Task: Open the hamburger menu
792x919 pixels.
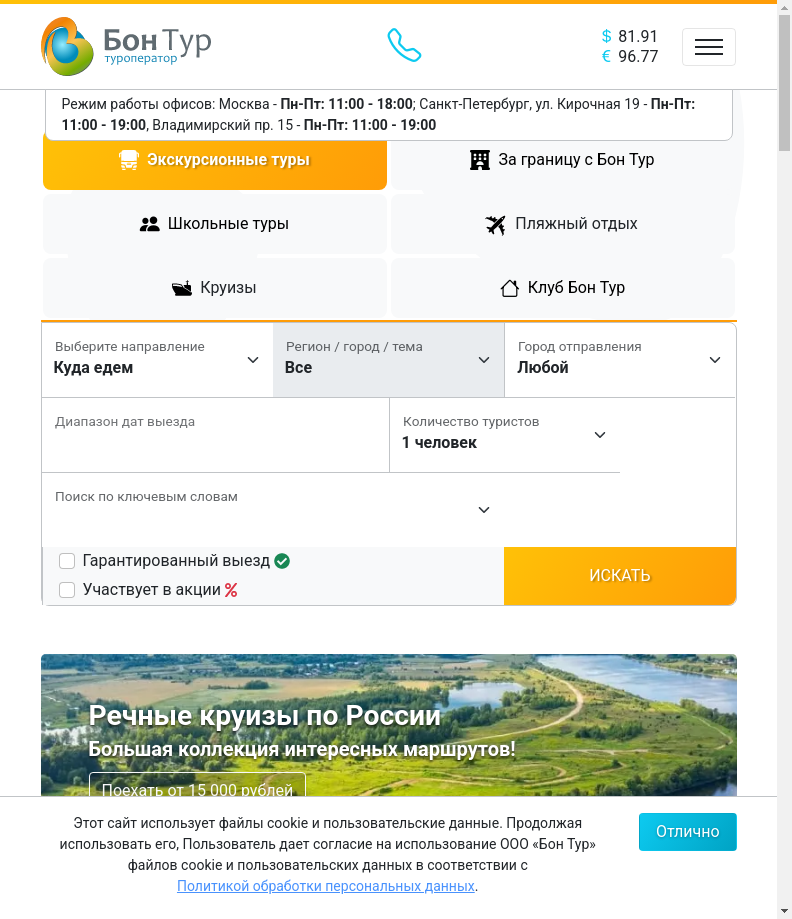Action: (708, 47)
